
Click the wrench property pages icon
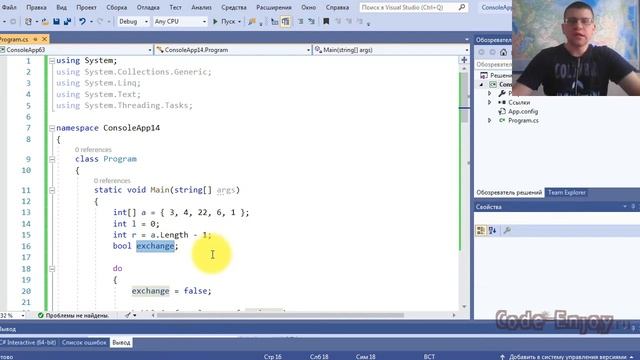coord(507,231)
